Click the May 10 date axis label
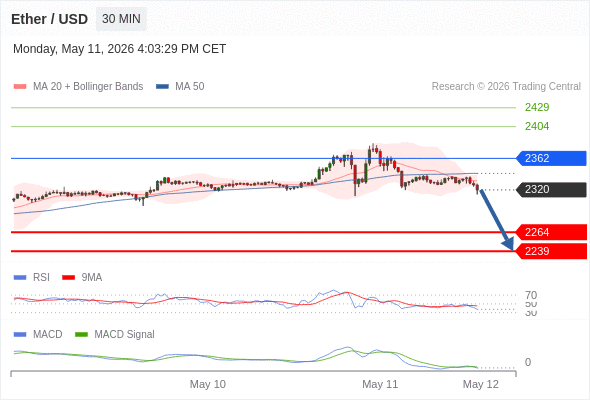 [208, 384]
